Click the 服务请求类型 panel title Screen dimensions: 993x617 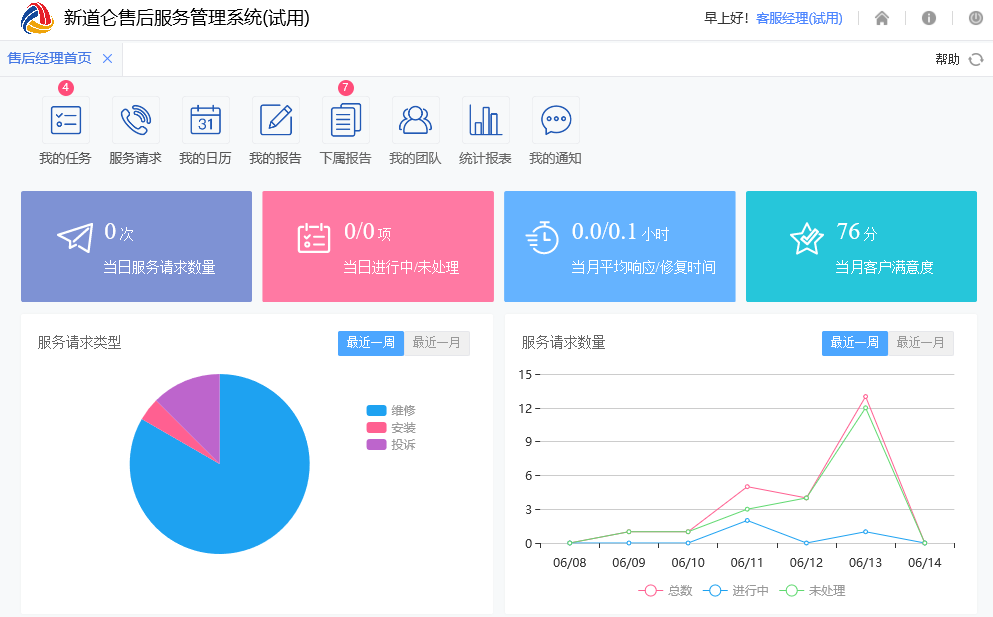[x=79, y=343]
